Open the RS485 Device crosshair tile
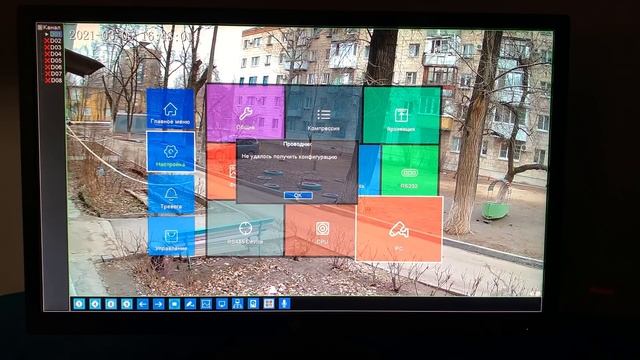 pos(245,229)
